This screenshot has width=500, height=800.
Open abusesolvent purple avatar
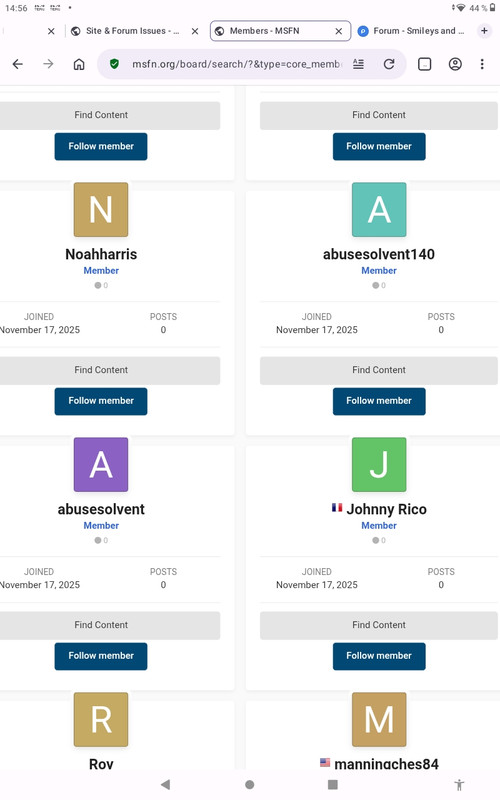[101, 465]
